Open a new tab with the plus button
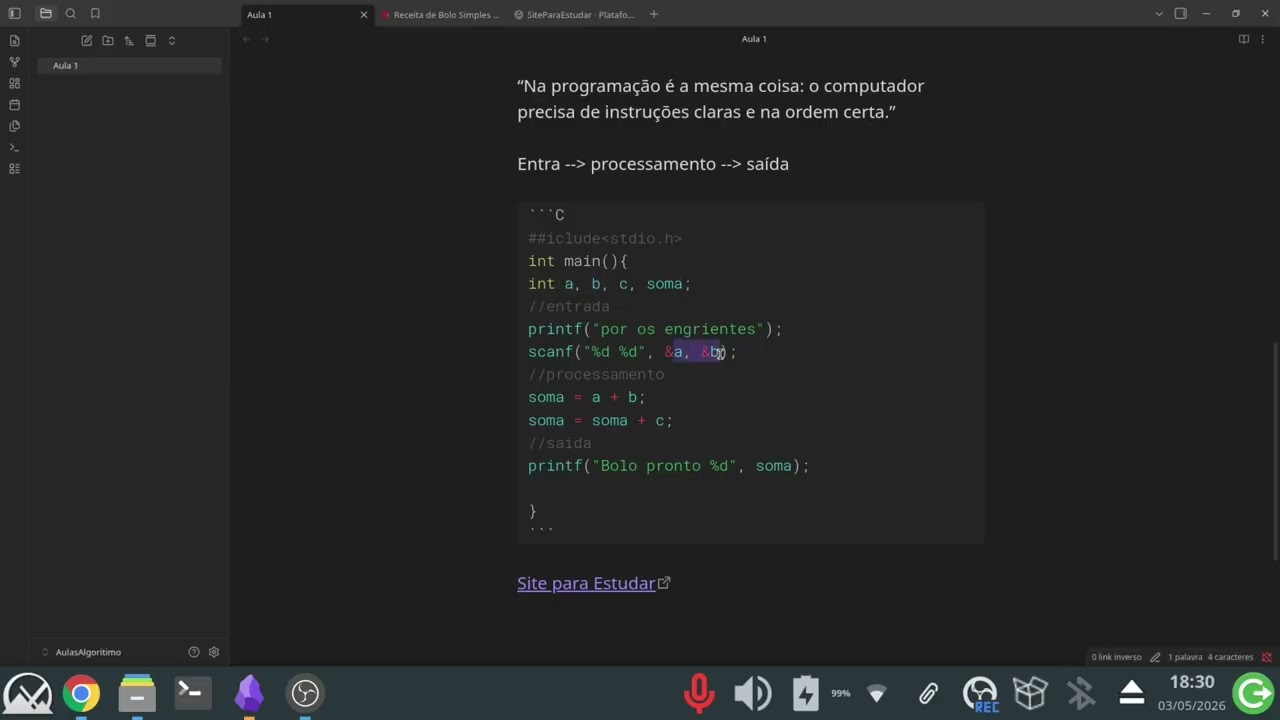This screenshot has width=1280, height=720. 654,14
